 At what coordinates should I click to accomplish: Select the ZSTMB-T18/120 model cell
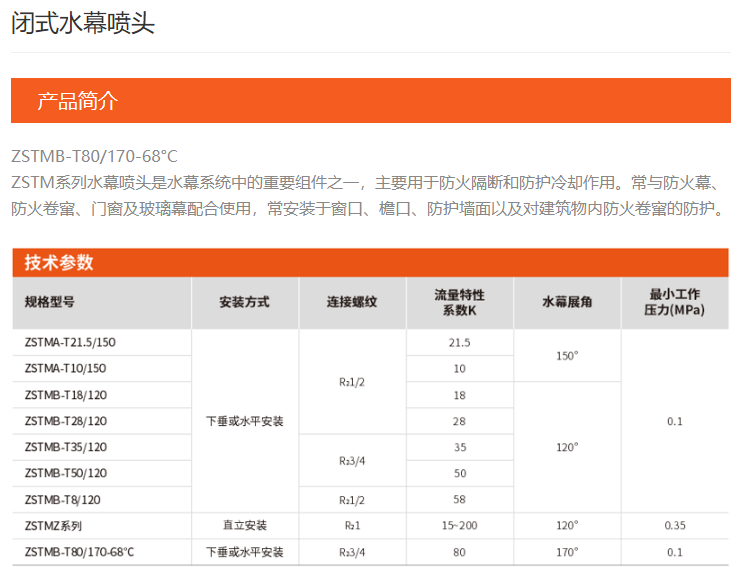(66, 395)
